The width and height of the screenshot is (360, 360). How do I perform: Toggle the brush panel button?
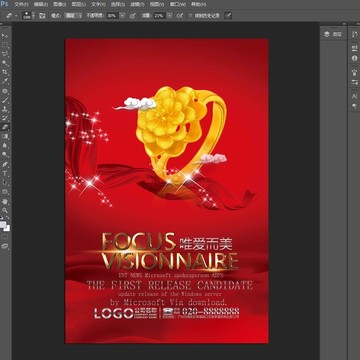42,15
